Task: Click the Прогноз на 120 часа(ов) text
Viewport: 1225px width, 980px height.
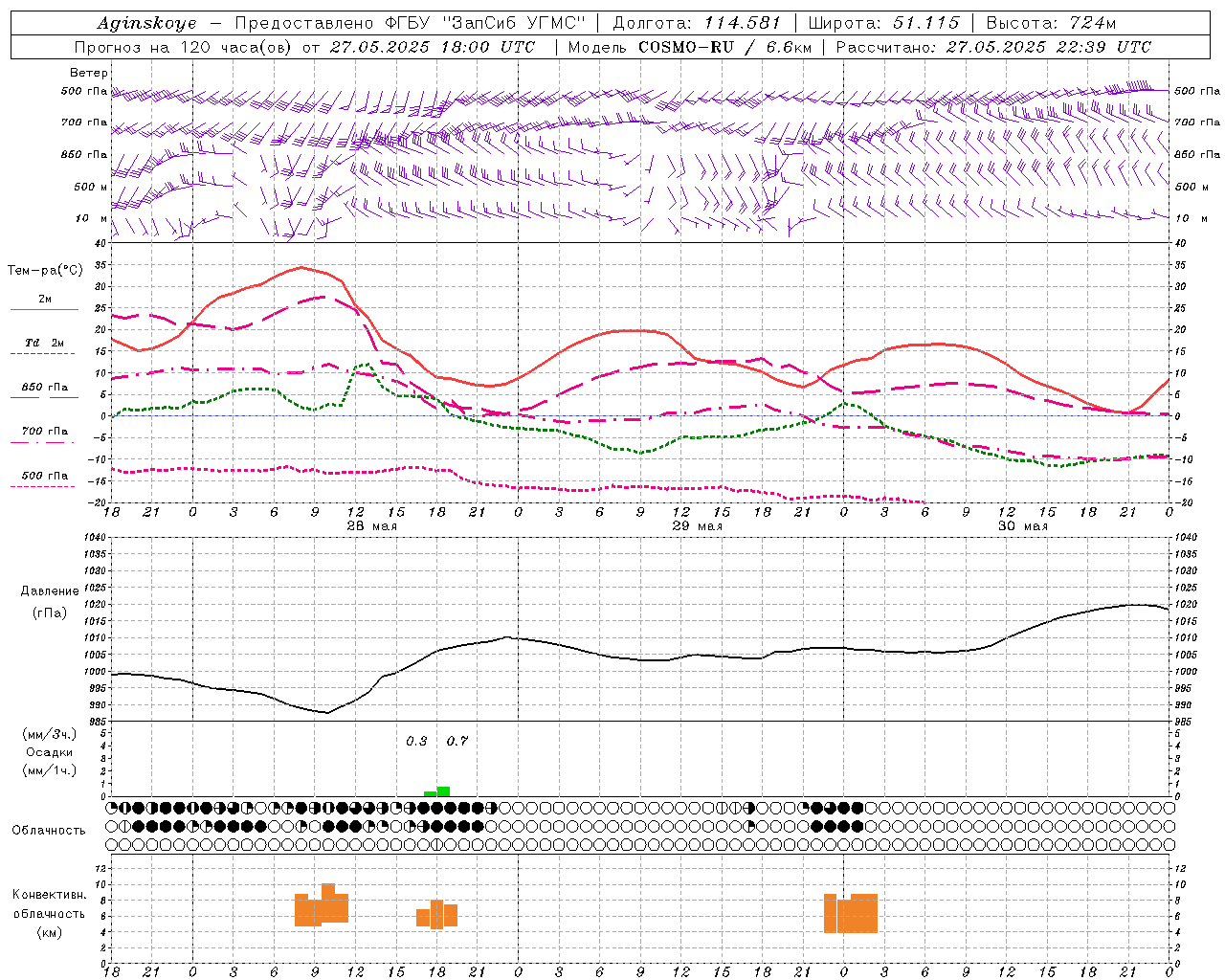Action: (184, 47)
